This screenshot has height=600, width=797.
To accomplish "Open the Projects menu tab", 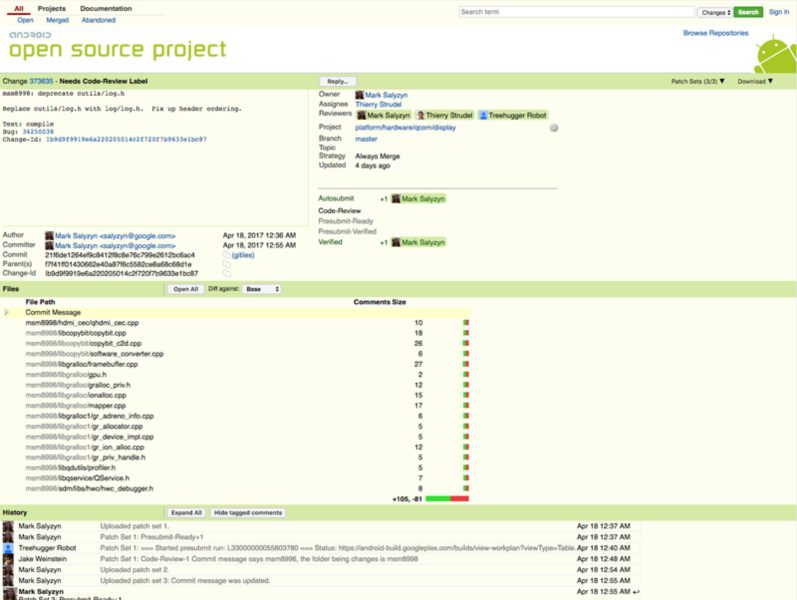I will point(51,8).
